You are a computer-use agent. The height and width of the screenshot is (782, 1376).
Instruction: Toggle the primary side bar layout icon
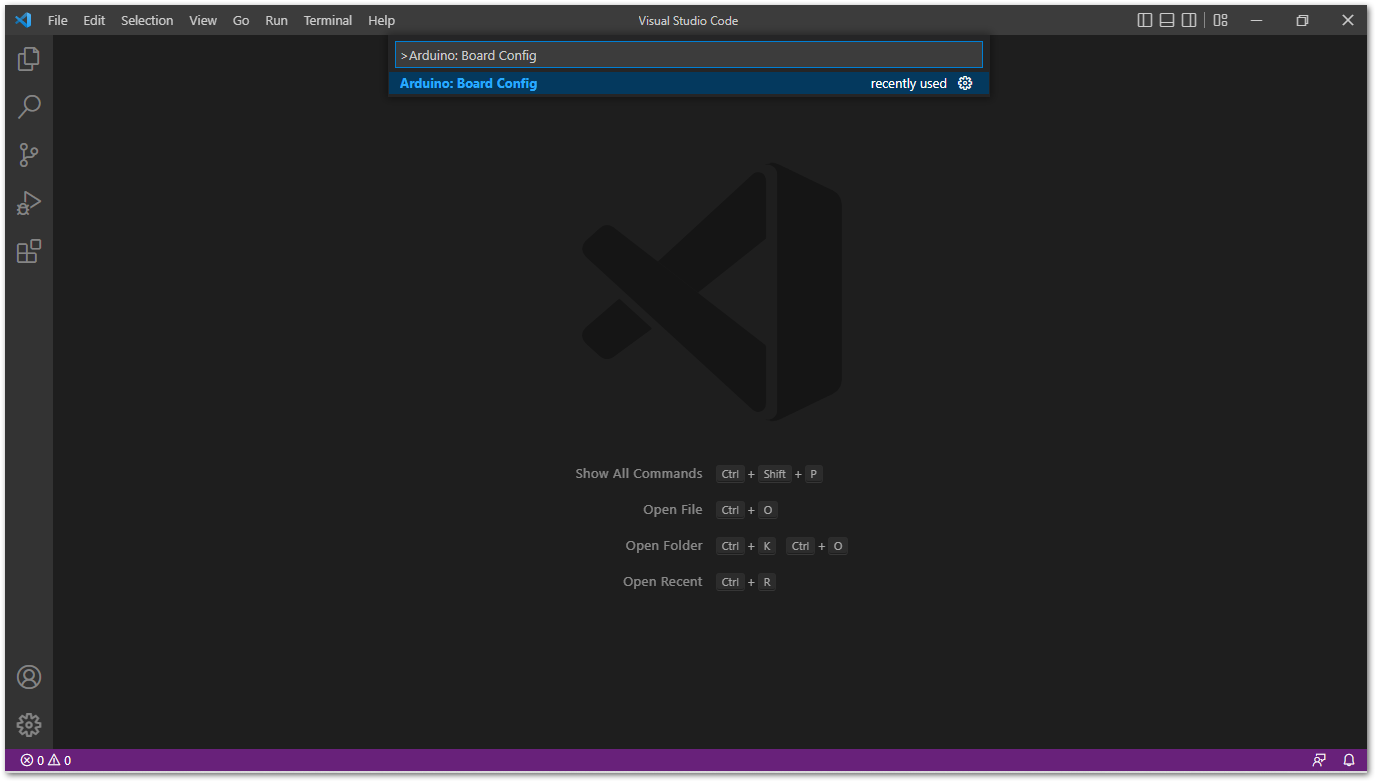coord(1145,20)
